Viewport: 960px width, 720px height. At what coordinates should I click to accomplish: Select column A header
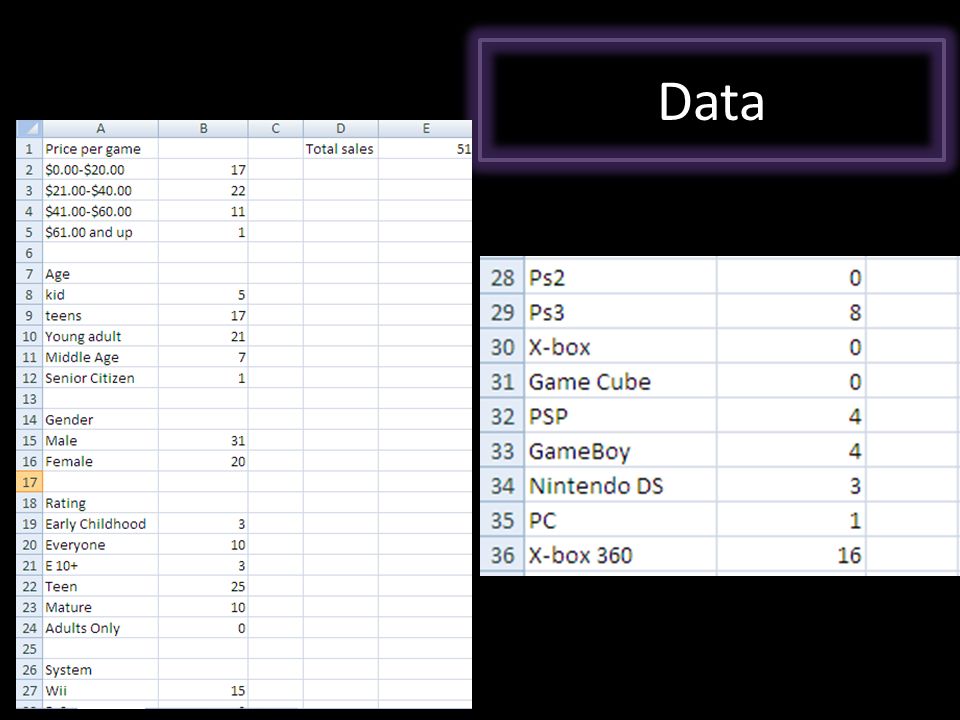click(x=100, y=129)
